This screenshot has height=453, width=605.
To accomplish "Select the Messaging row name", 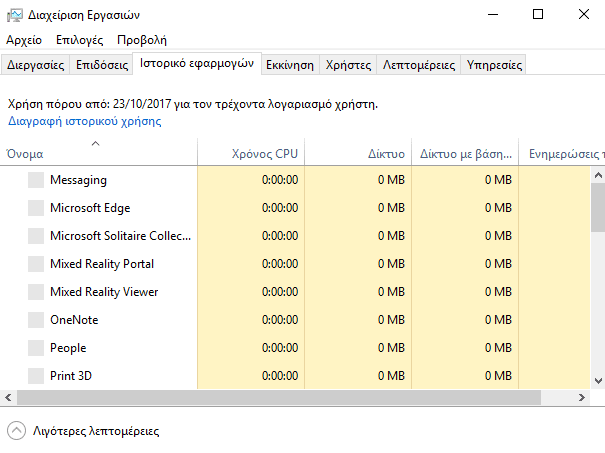I will (78, 180).
